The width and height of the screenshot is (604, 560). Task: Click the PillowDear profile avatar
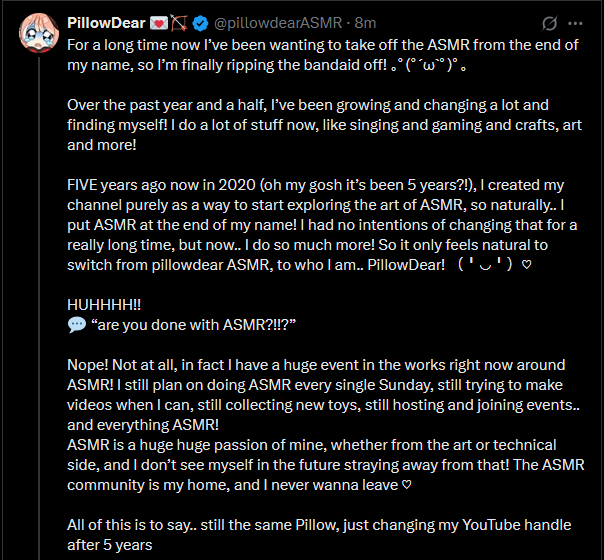(x=35, y=34)
